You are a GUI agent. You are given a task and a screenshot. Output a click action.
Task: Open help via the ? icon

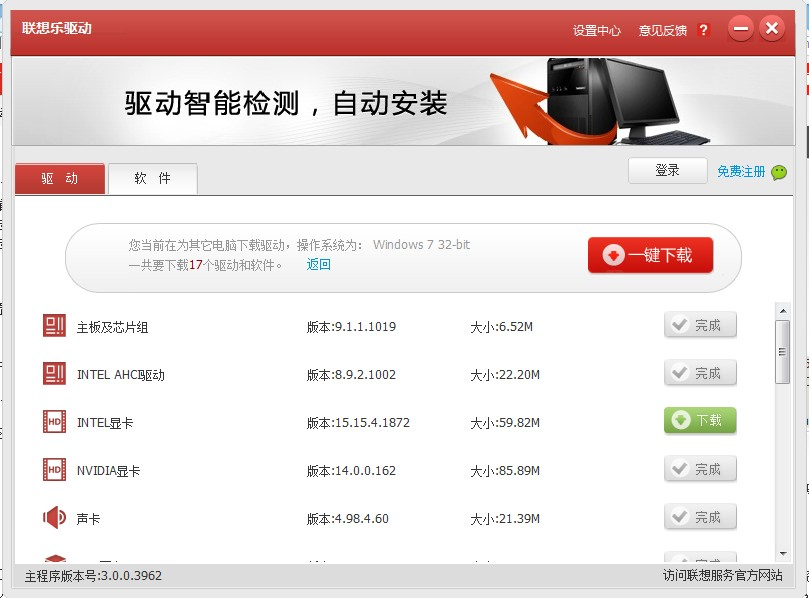(703, 30)
